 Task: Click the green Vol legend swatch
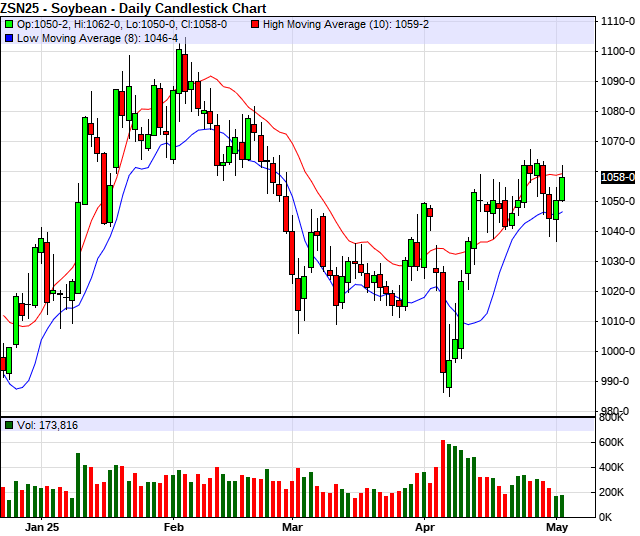coord(9,425)
